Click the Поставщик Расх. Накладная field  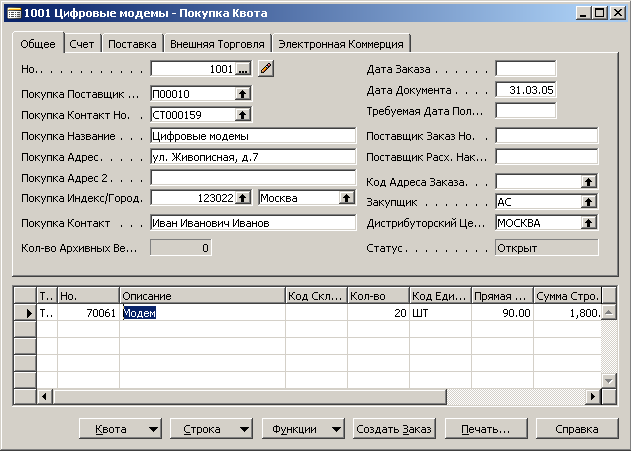[x=546, y=157]
